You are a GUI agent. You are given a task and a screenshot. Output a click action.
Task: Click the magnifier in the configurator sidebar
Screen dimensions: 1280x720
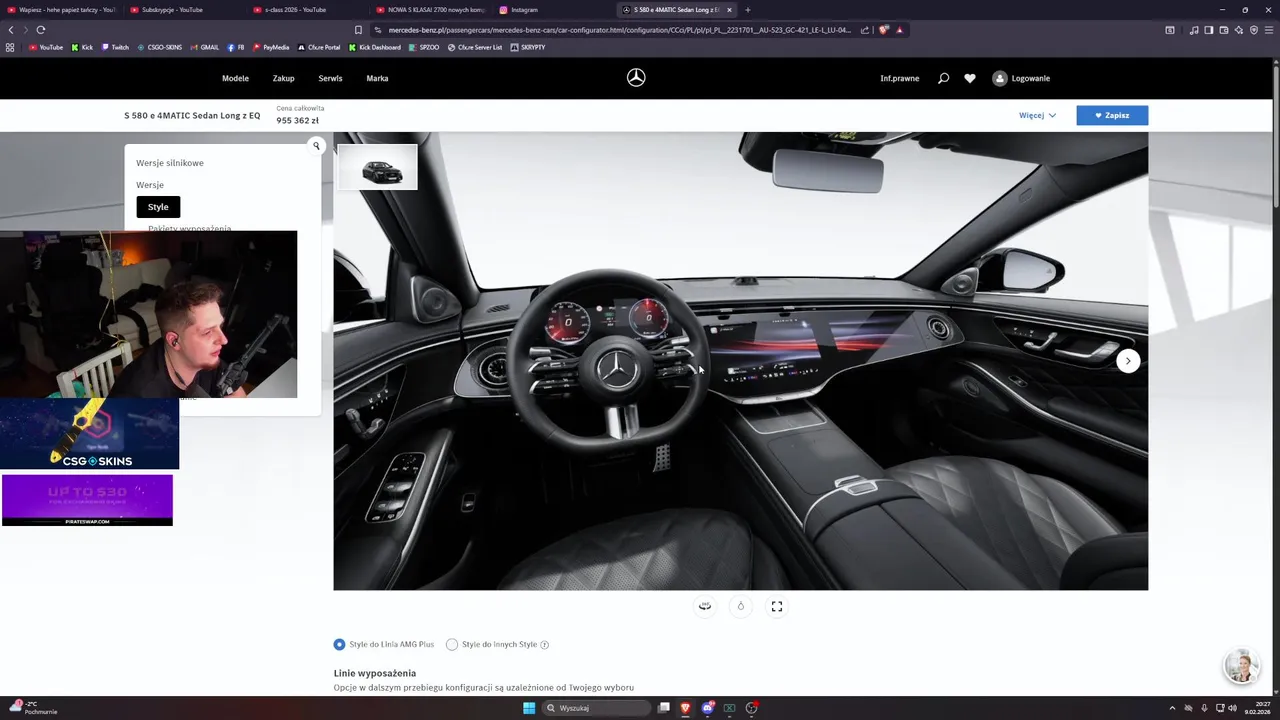(x=316, y=146)
